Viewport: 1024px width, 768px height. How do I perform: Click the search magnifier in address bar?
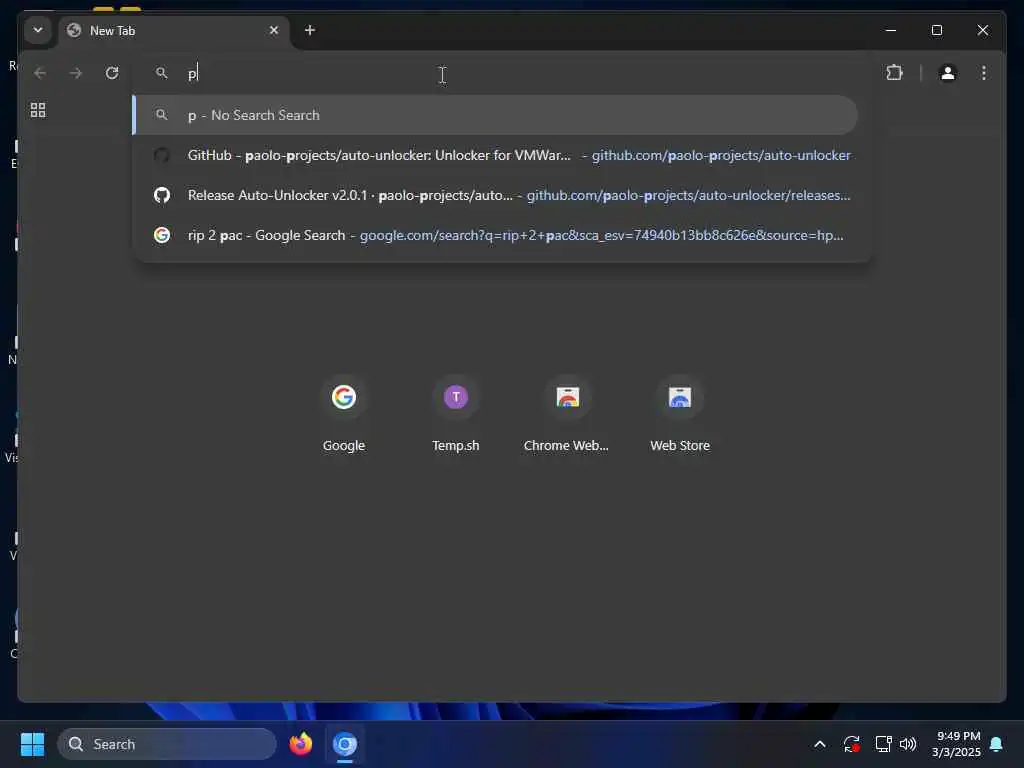[x=161, y=73]
